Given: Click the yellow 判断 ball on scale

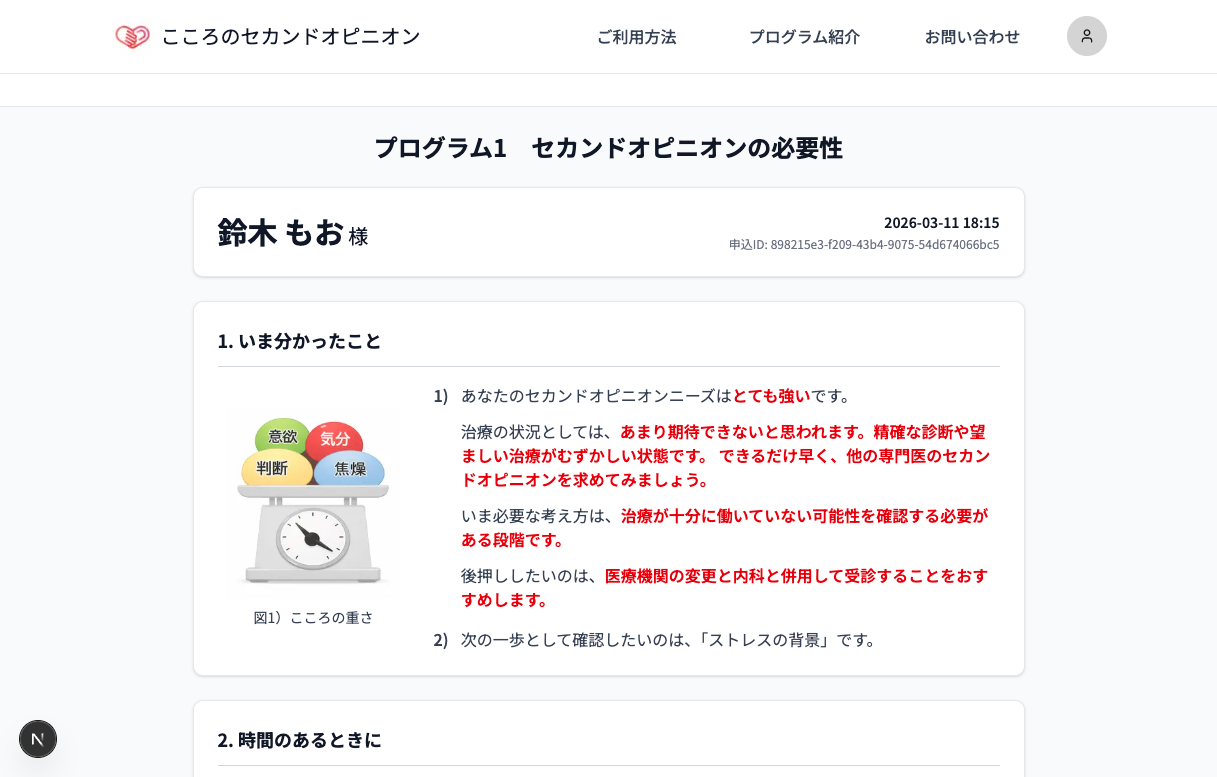Looking at the screenshot, I should (271, 468).
